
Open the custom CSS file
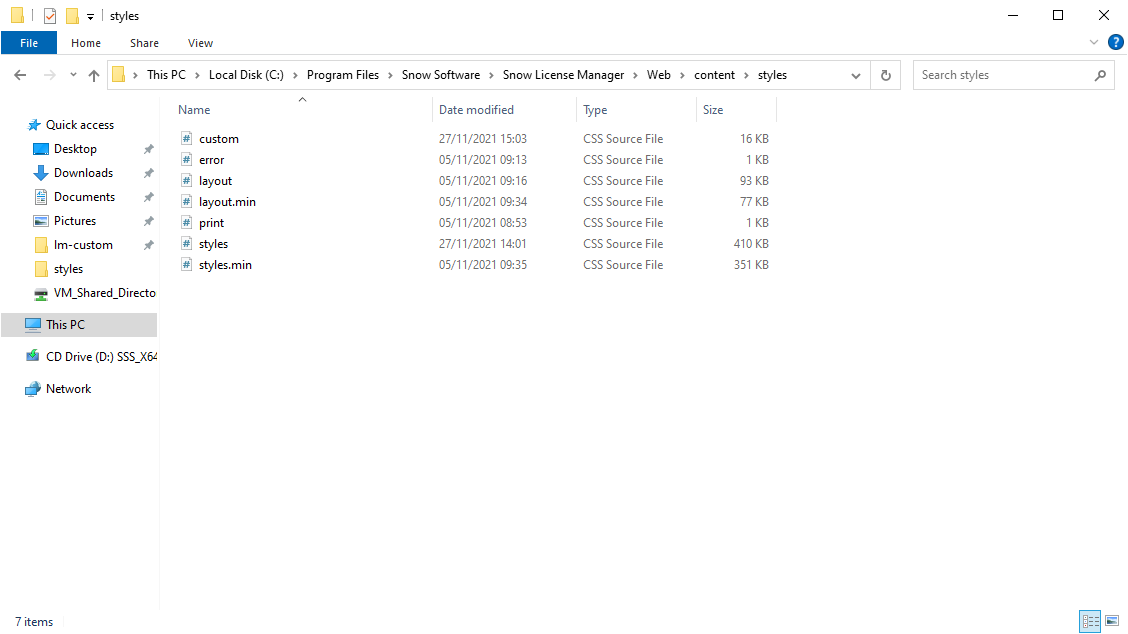[x=218, y=139]
